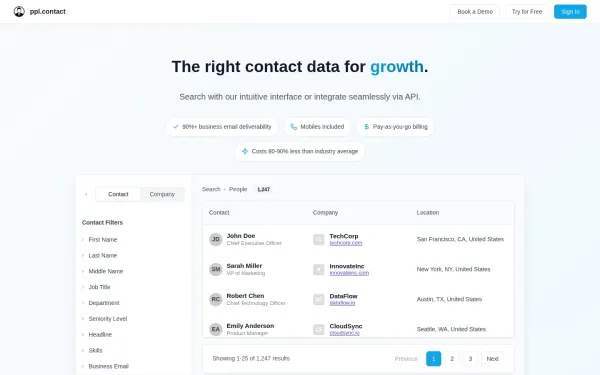Screen dimensions: 600x375
Task: Click the phone icon in Mobiles included badge
Action: tap(293, 127)
